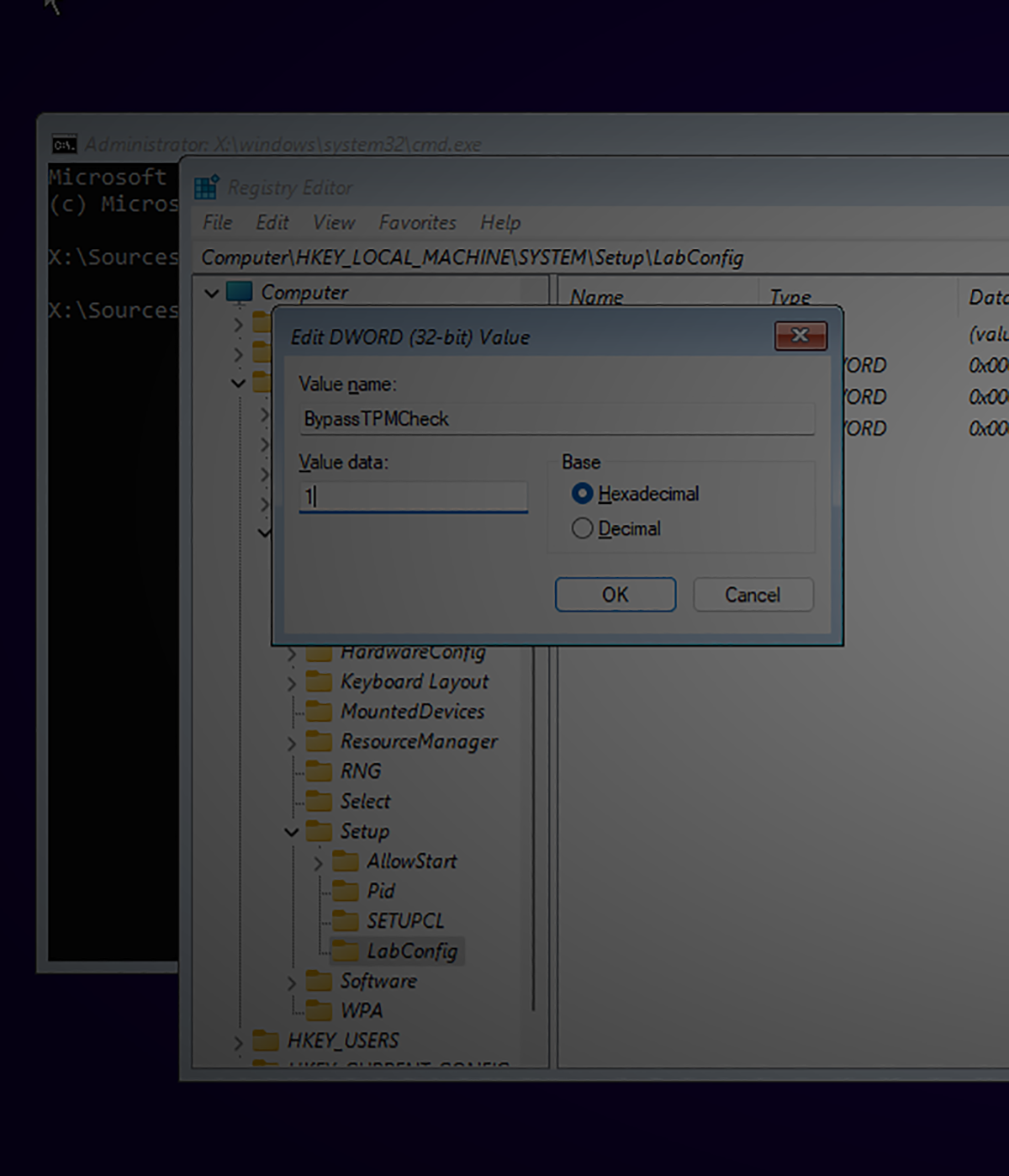Click the Keyboard Layout folder icon
The height and width of the screenshot is (1176, 1009).
[320, 681]
